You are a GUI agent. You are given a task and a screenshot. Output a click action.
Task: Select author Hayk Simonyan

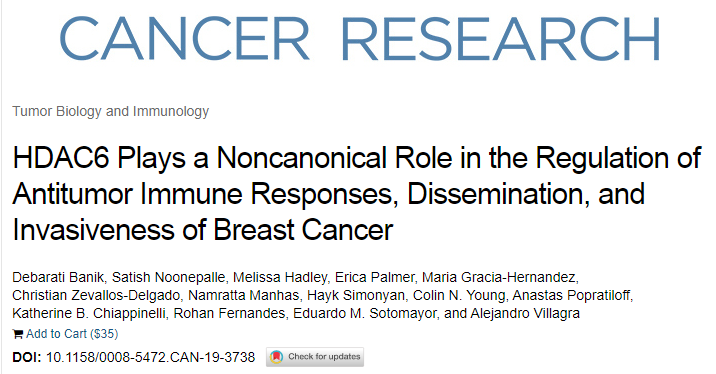tap(356, 295)
